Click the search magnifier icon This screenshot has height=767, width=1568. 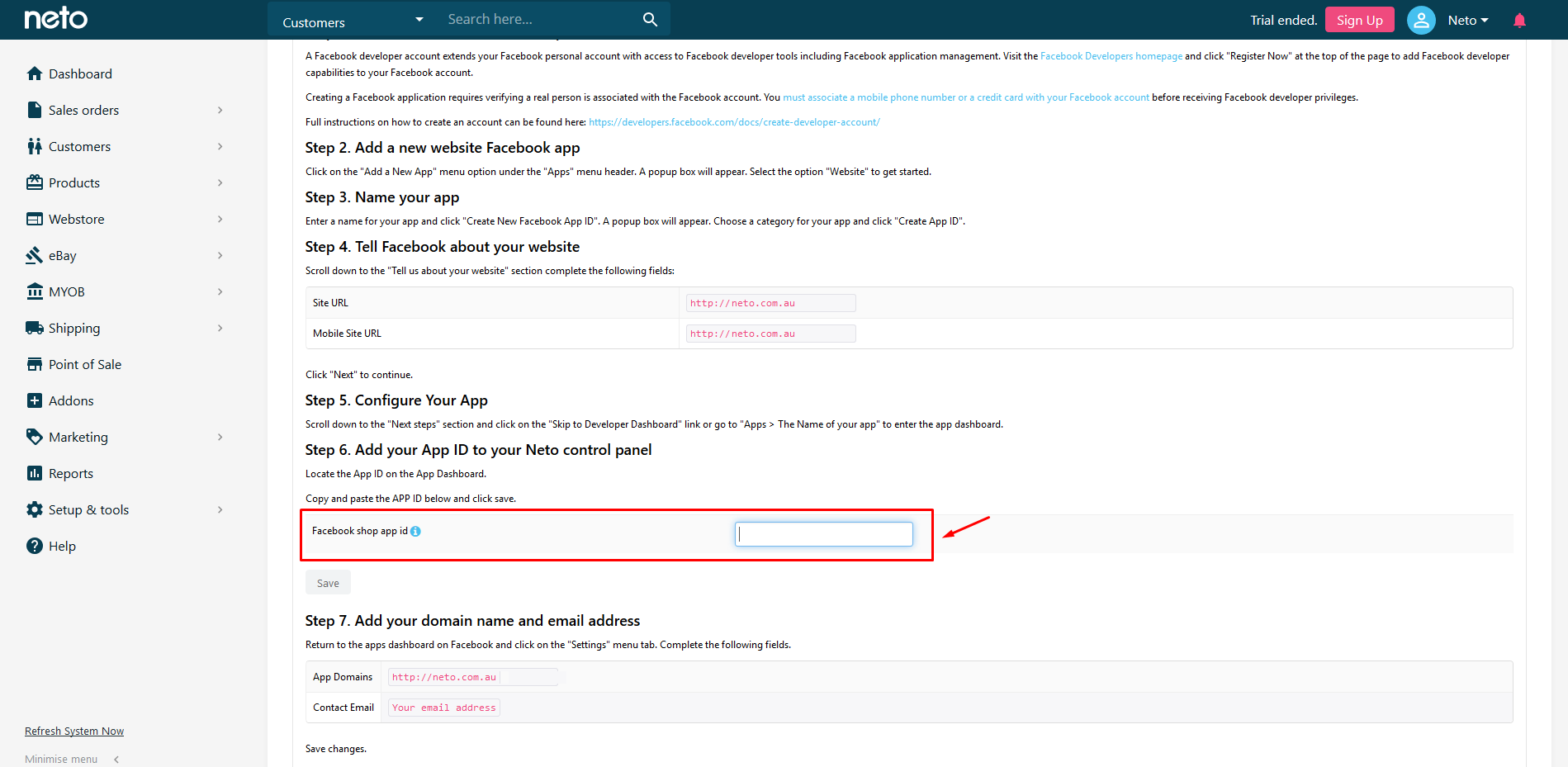[x=650, y=19]
